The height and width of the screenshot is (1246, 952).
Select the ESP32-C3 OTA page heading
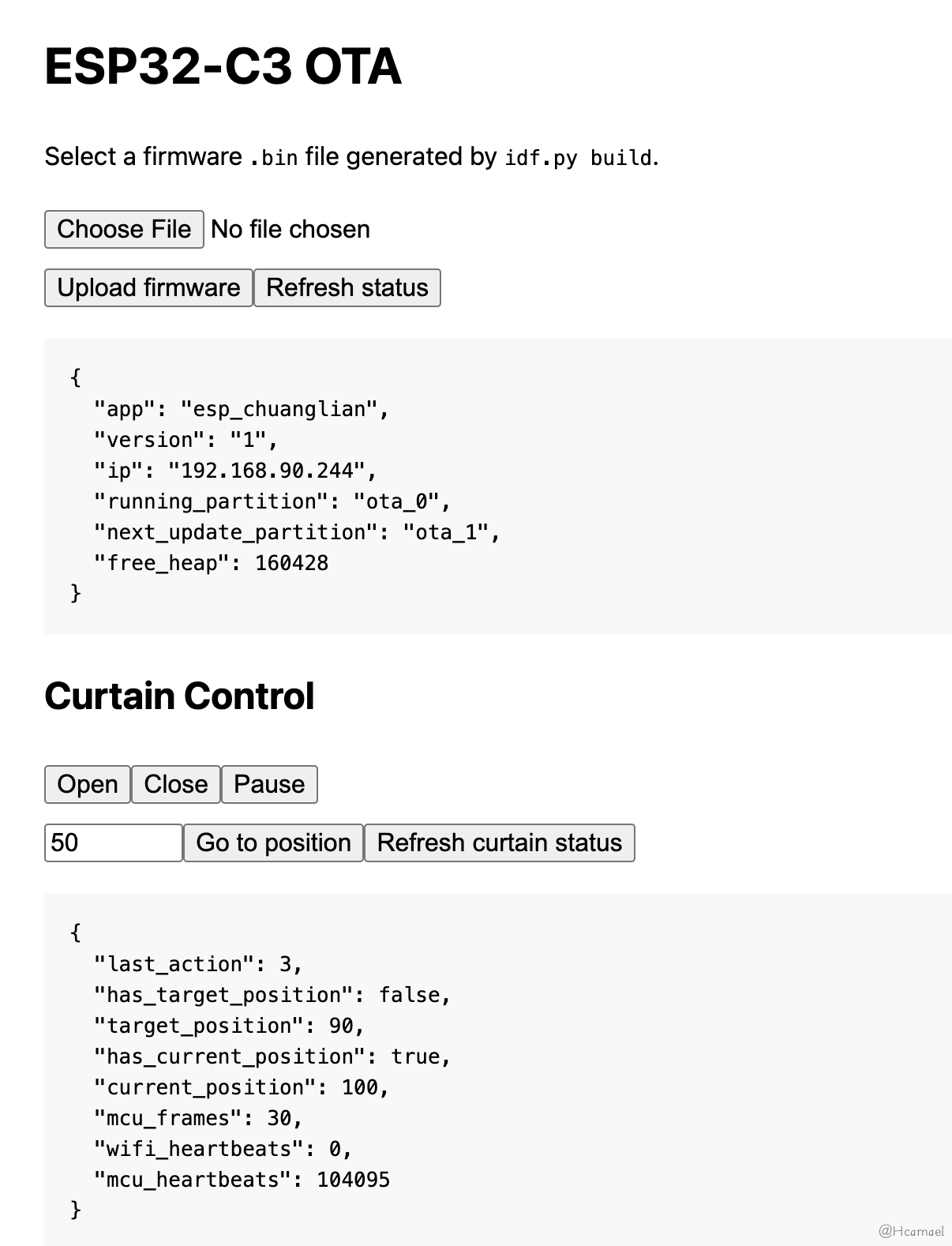(223, 66)
